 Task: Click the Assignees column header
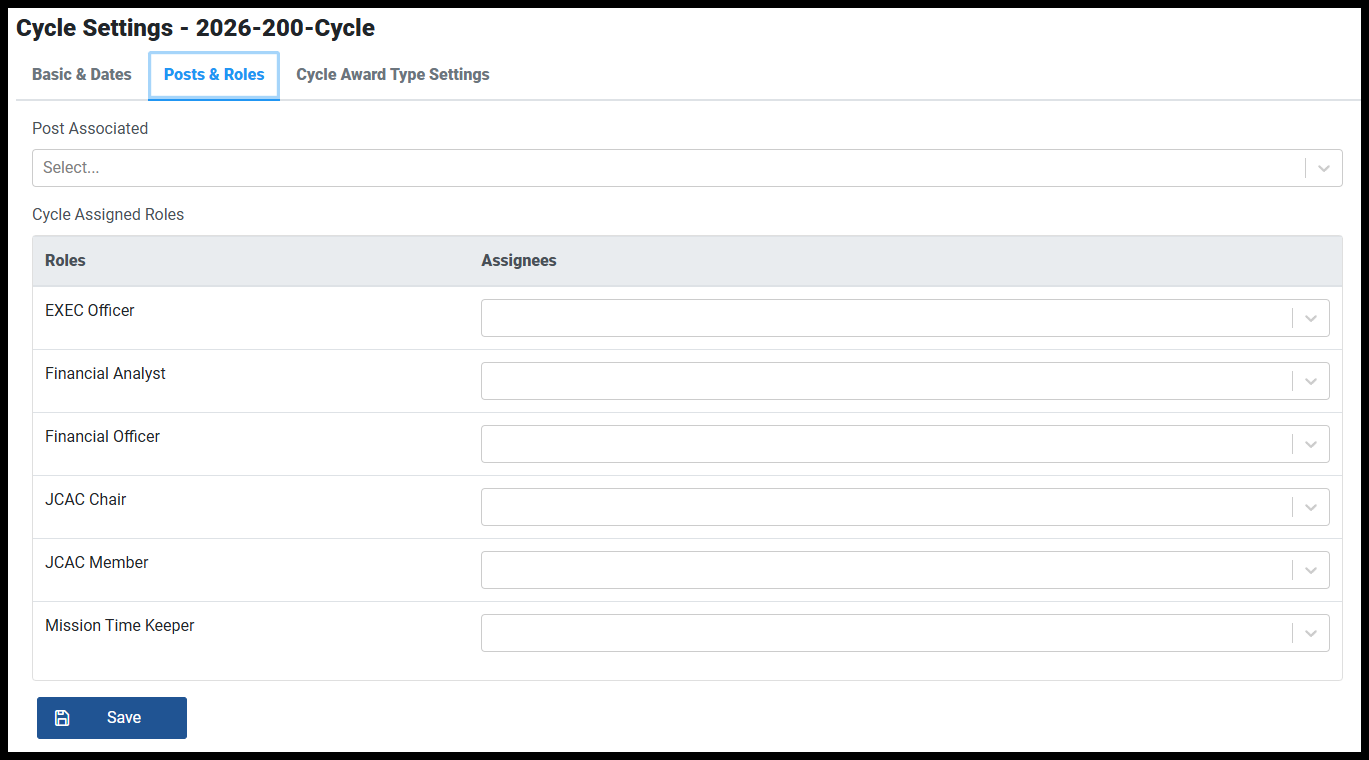519,261
